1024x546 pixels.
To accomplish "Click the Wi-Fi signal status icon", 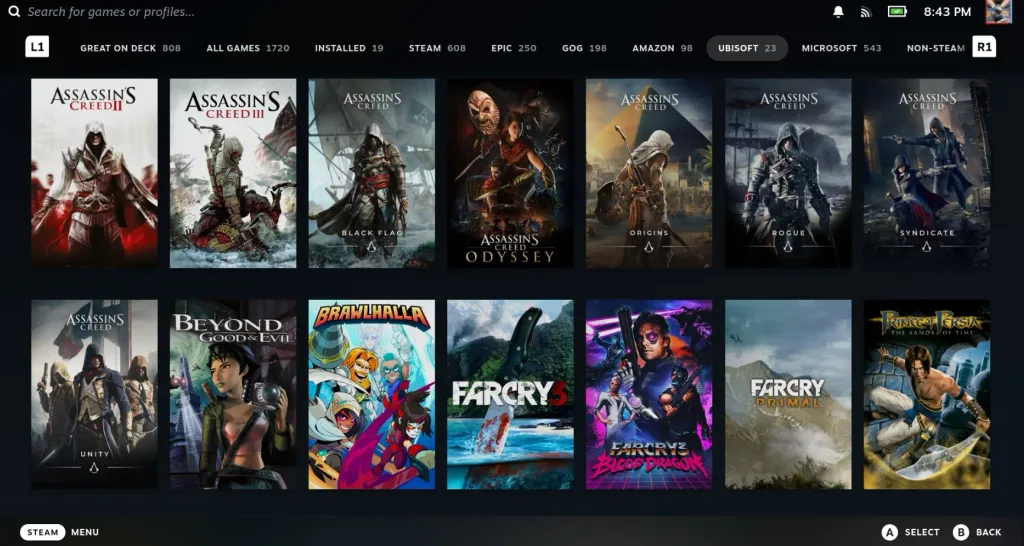I will (866, 12).
